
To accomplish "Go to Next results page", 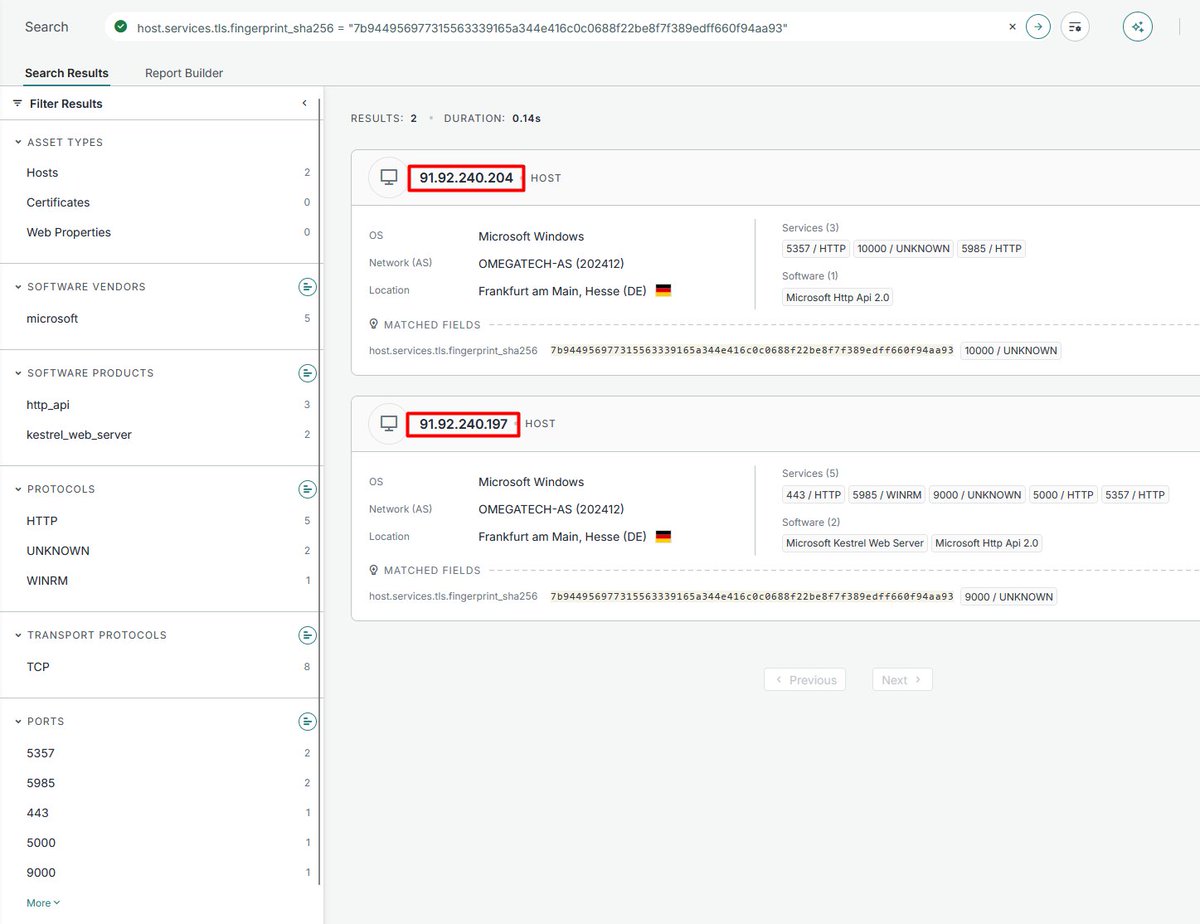I will [x=902, y=680].
